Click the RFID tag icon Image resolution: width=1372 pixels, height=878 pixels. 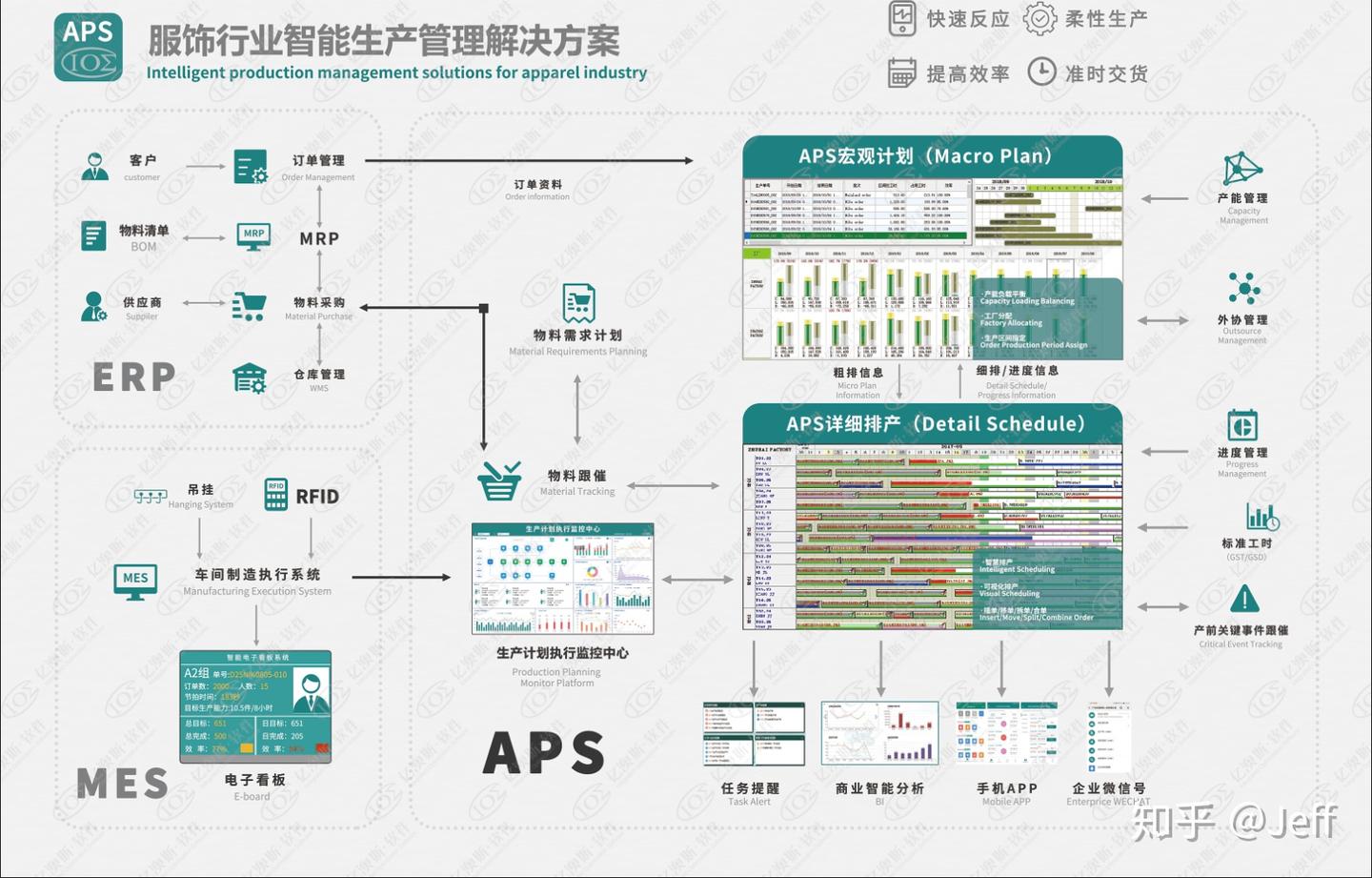tap(276, 493)
